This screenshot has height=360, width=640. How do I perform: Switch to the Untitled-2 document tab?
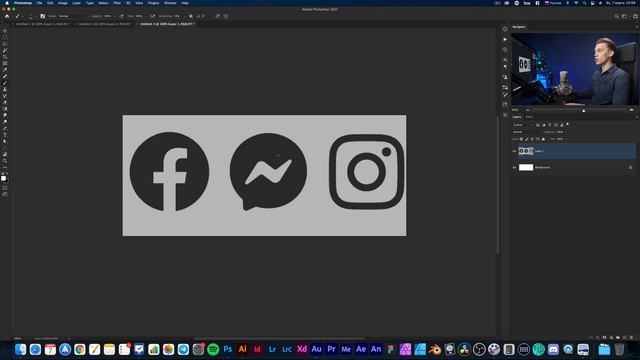(x=105, y=24)
